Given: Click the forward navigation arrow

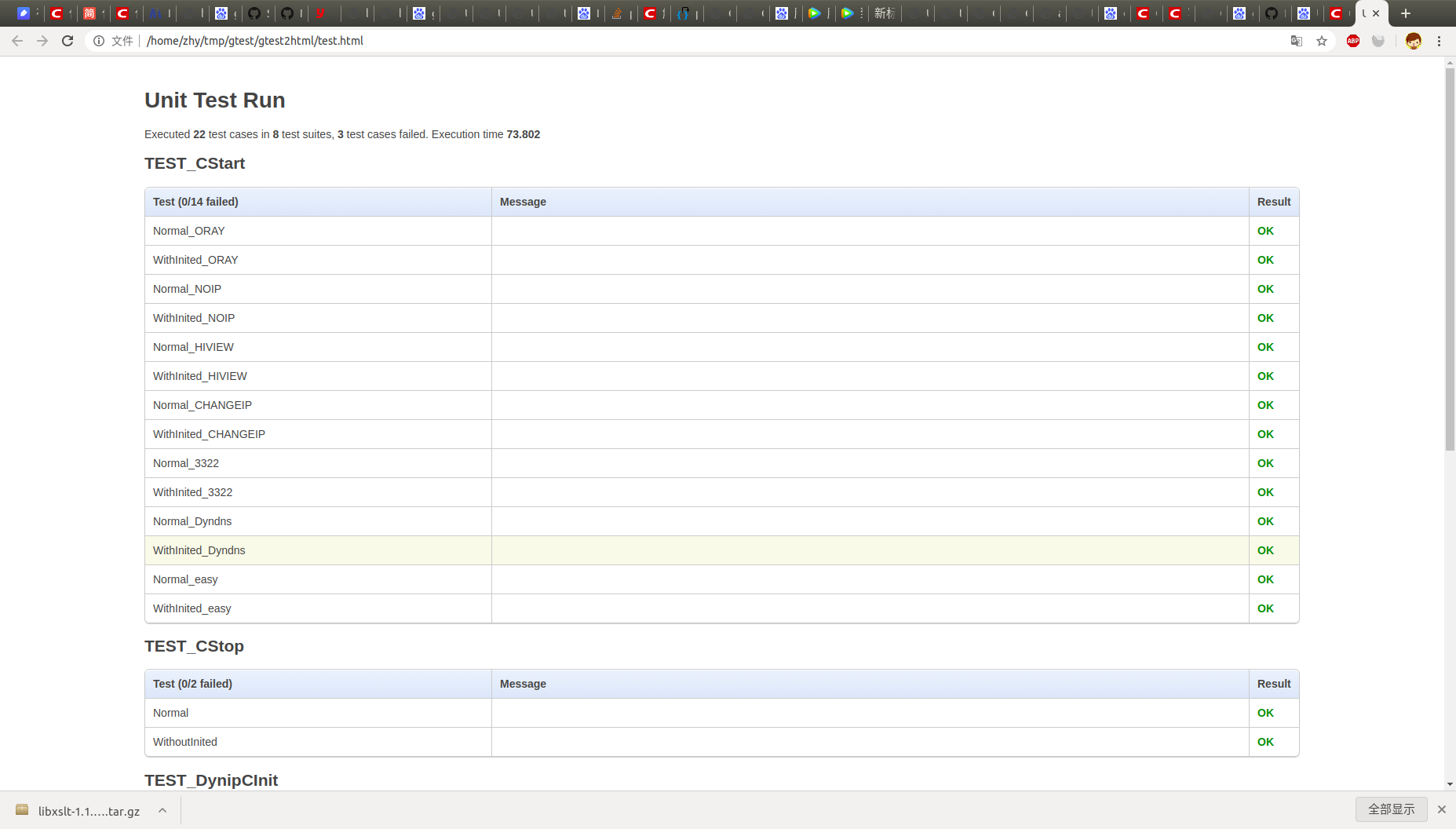Looking at the screenshot, I should click(x=42, y=41).
